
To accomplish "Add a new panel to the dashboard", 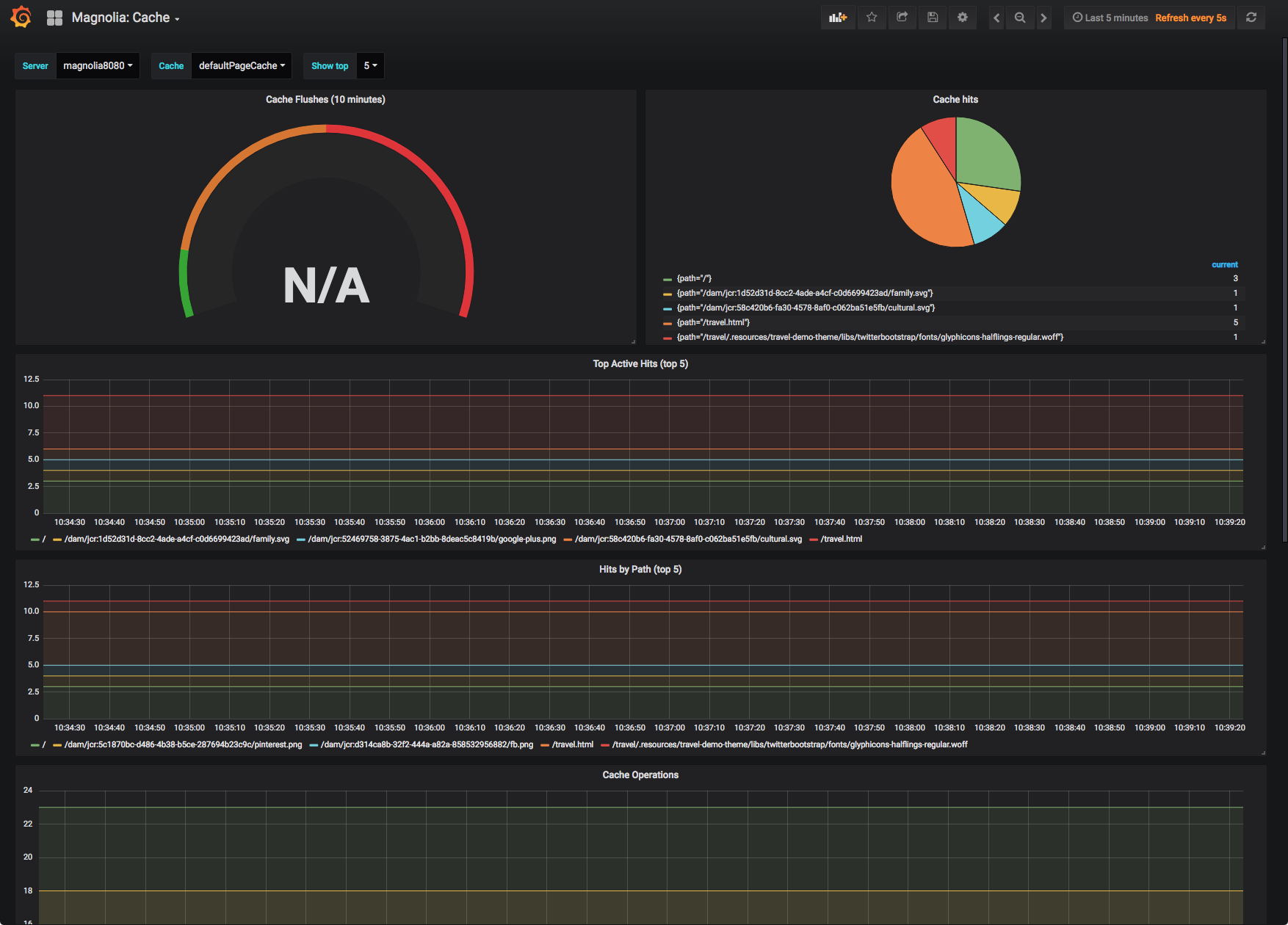I will 838,17.
